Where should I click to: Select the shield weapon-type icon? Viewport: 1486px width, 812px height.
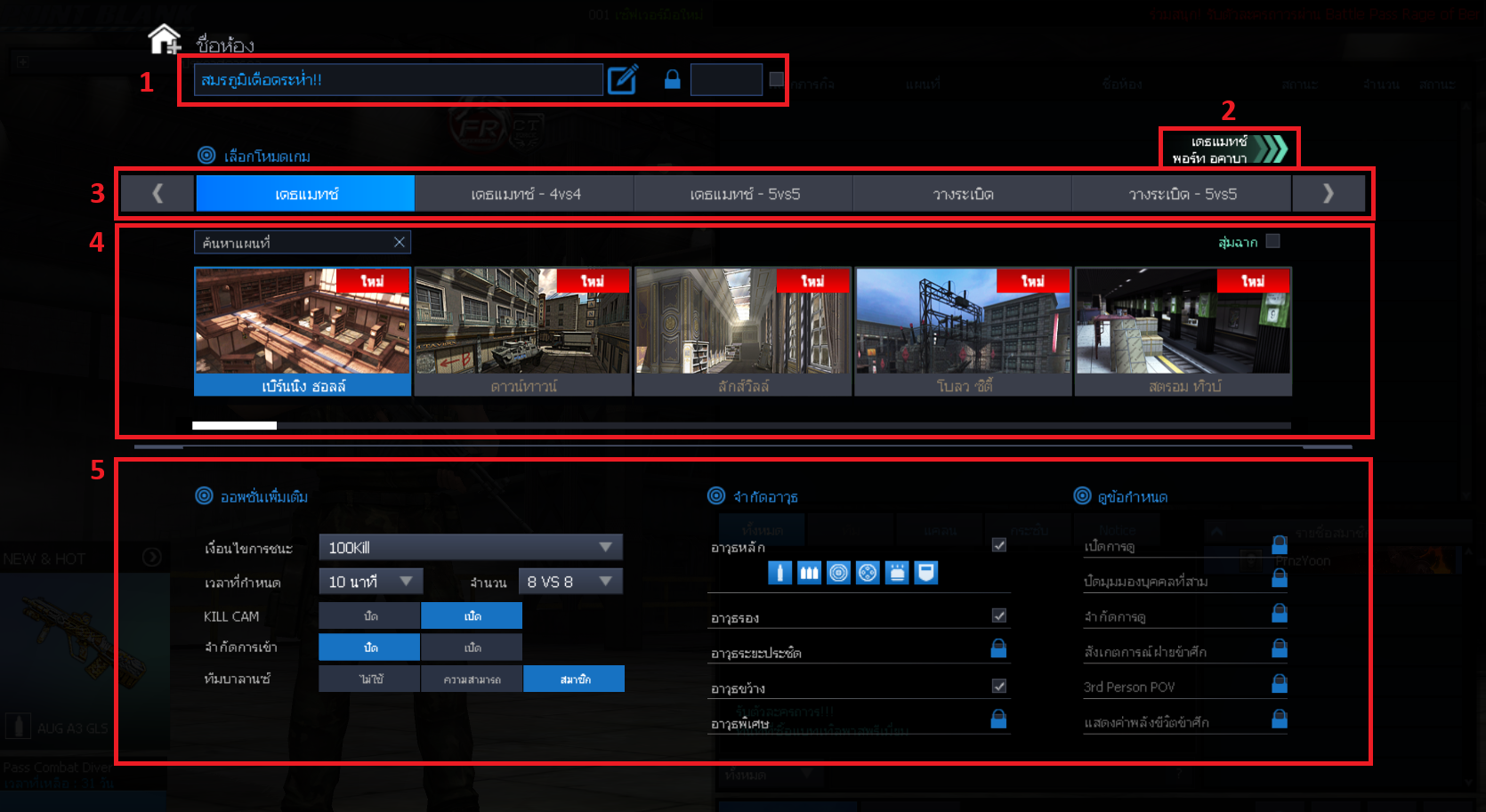926,573
